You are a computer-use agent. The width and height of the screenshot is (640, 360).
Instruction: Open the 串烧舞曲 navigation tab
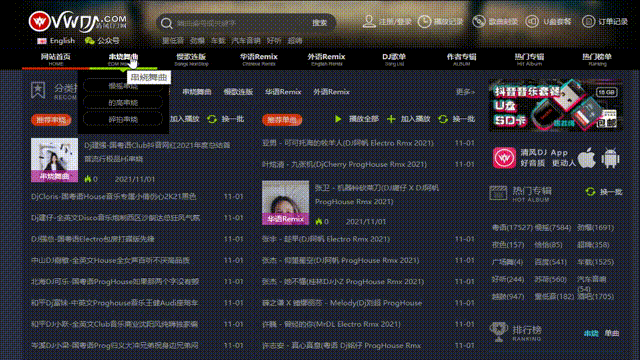pyautogui.click(x=123, y=59)
